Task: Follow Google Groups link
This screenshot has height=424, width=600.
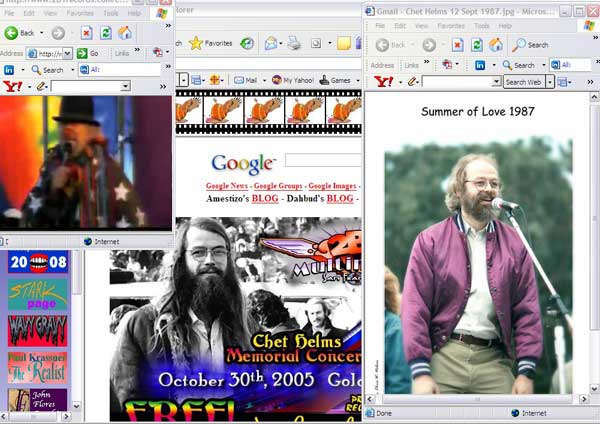Action: pos(278,186)
